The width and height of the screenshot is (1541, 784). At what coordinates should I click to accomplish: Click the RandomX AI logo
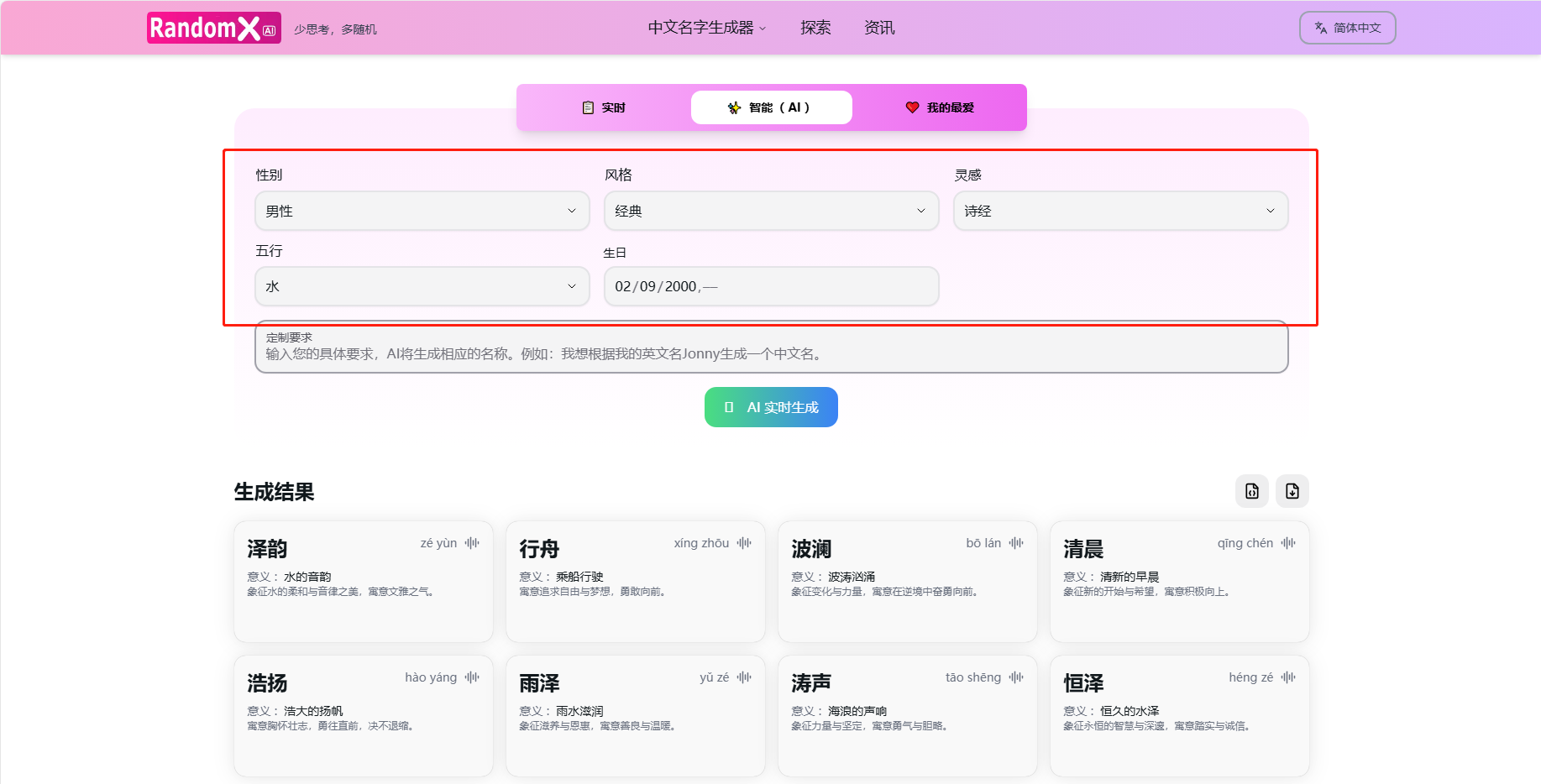[213, 28]
